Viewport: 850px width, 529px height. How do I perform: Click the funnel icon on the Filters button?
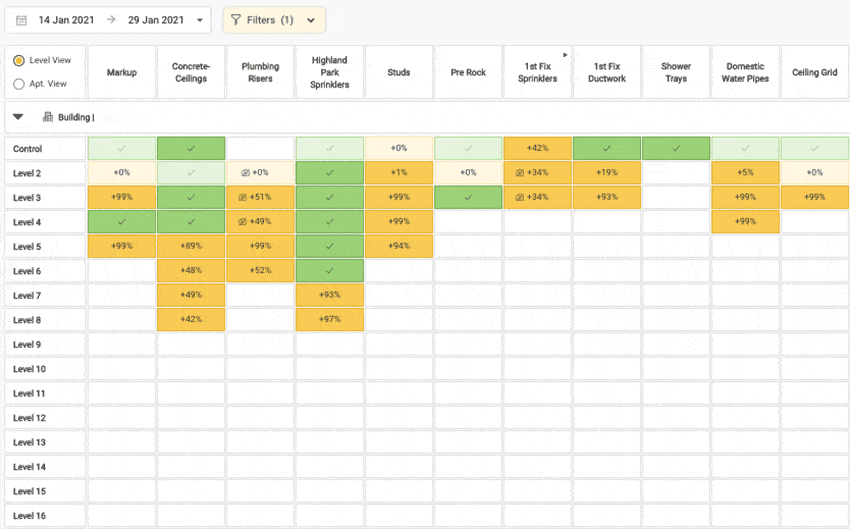point(236,20)
